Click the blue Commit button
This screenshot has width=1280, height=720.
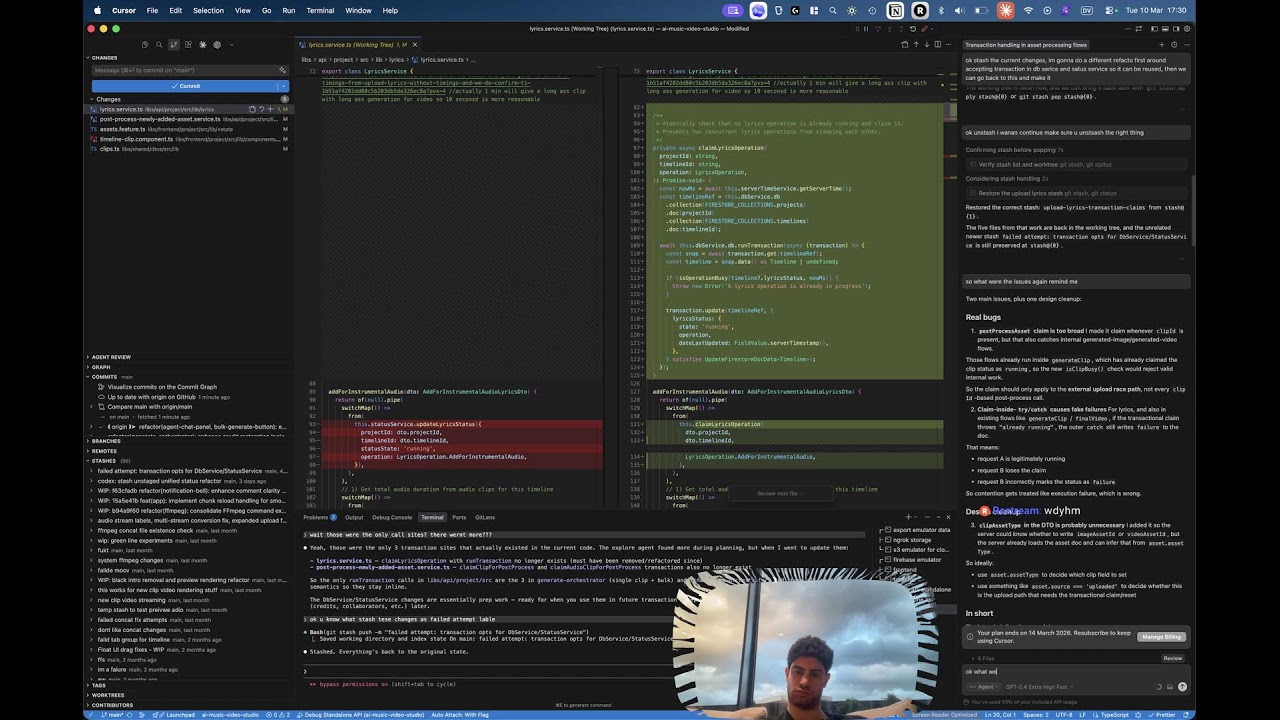point(183,86)
